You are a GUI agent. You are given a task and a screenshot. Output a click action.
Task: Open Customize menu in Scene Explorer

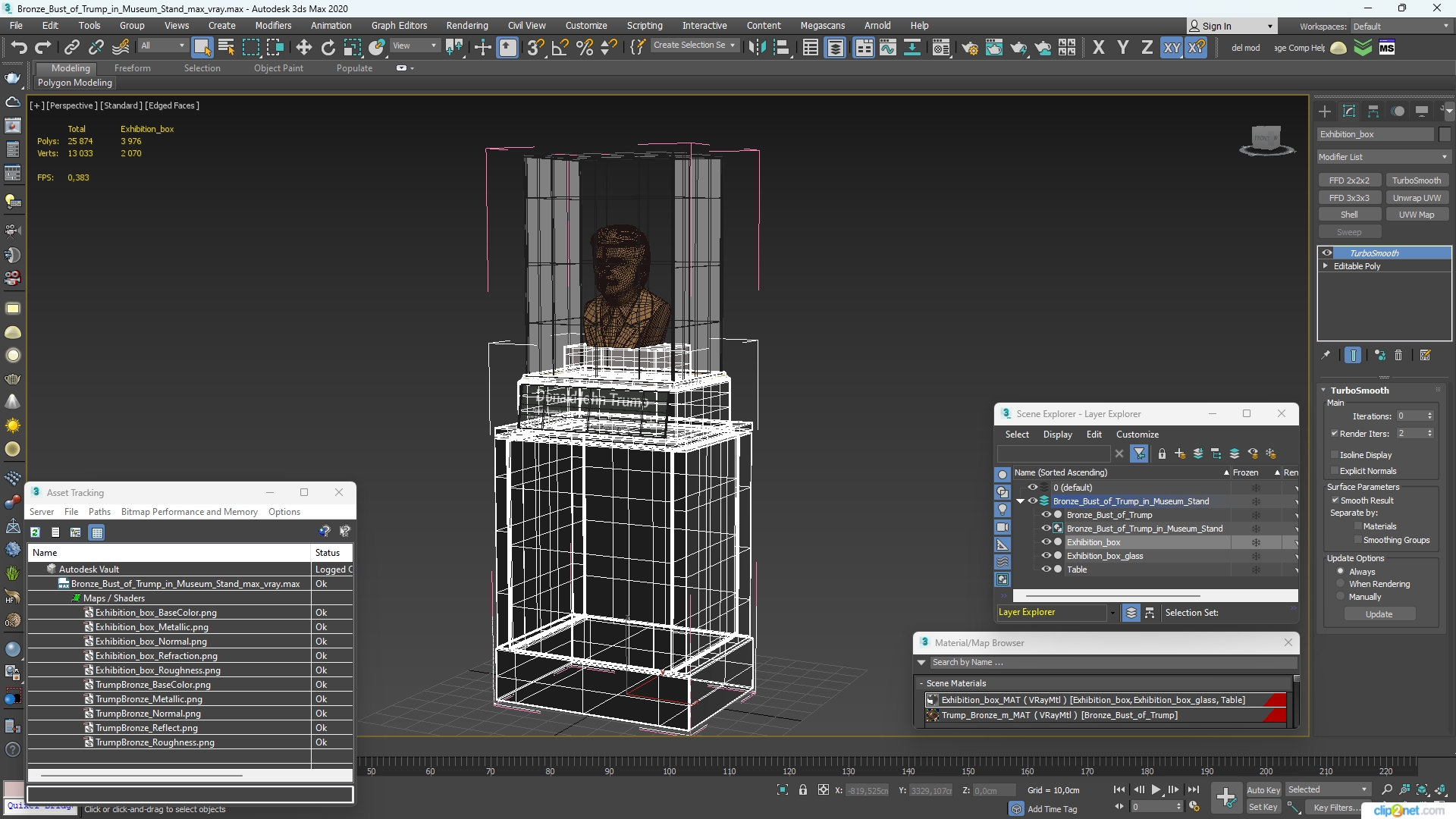(1137, 435)
